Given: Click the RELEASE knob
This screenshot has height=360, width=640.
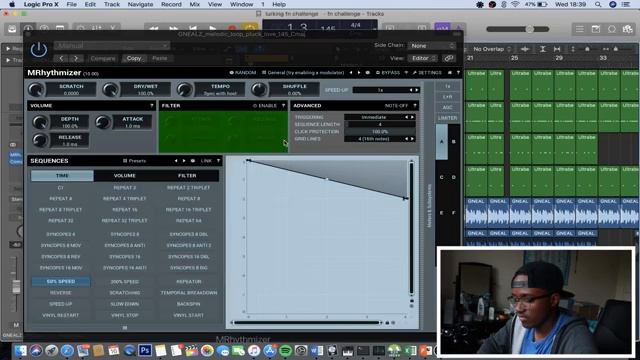Looking at the screenshot, I should click(40, 140).
